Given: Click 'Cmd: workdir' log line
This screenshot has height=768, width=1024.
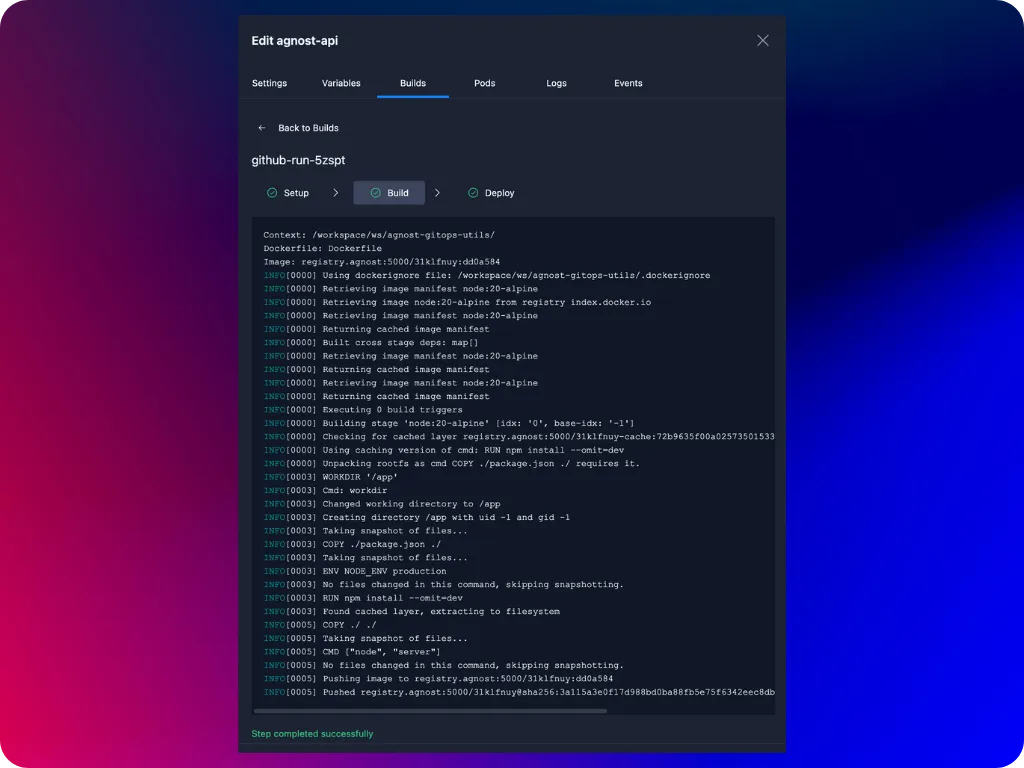Looking at the screenshot, I should (325, 490).
